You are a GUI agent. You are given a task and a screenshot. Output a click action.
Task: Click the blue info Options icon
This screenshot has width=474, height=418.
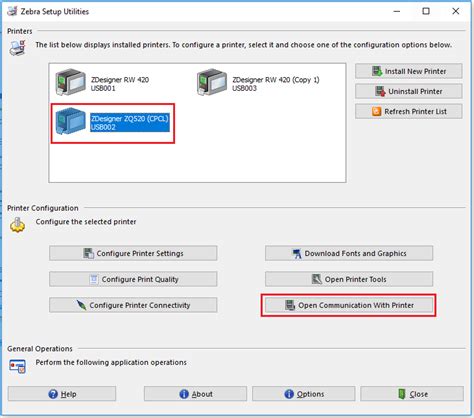click(x=289, y=394)
